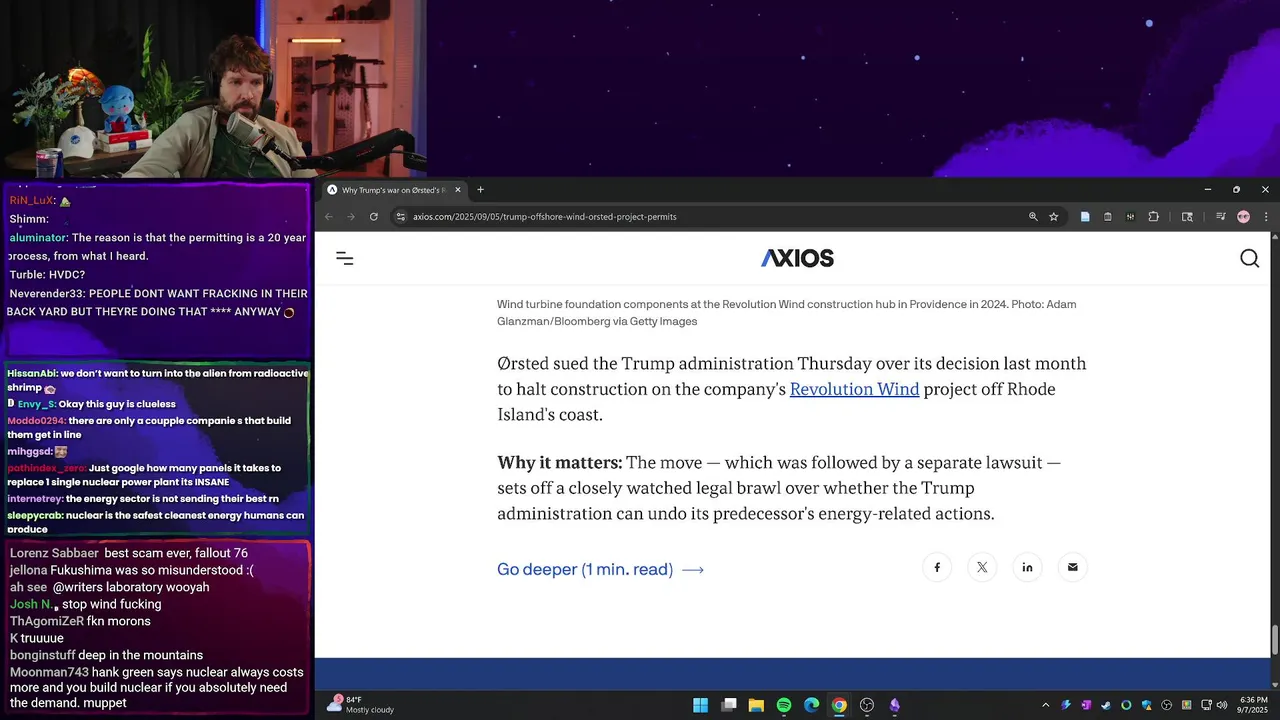Open the blue document extension icon
1280x720 pixels.
(x=1085, y=216)
